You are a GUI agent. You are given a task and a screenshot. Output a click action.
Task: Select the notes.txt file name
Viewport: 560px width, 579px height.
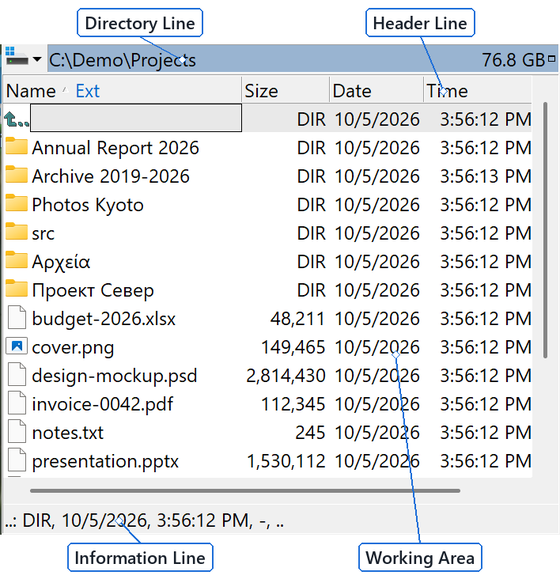click(x=68, y=433)
